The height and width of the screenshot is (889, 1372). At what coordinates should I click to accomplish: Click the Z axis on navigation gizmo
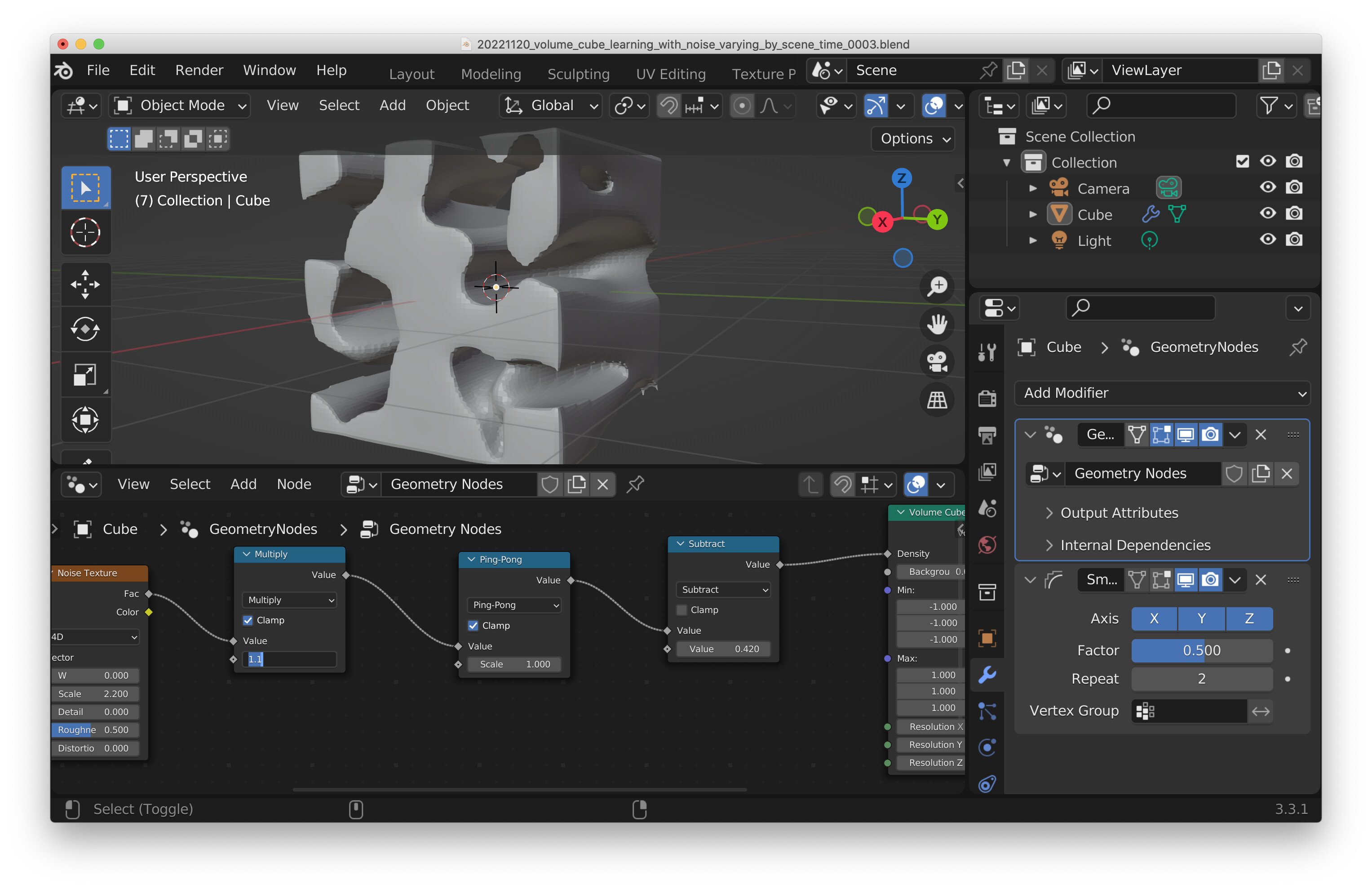click(x=902, y=178)
